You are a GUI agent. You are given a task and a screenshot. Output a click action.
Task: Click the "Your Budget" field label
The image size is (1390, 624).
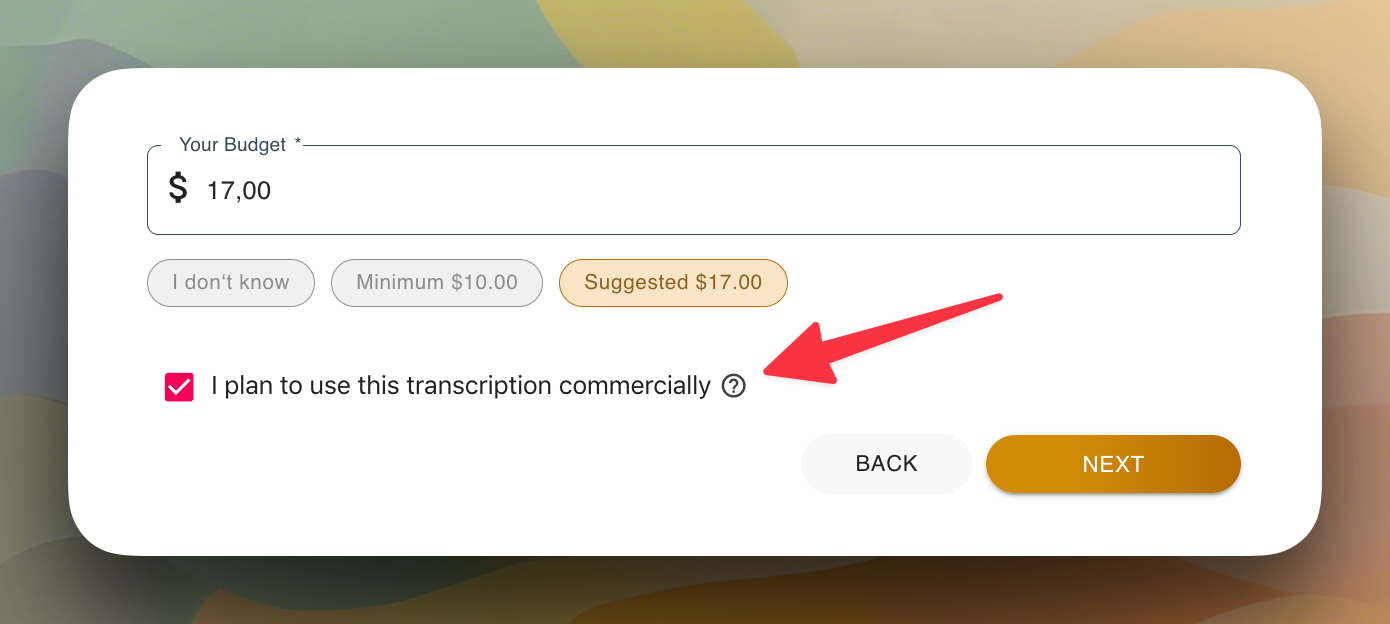point(233,145)
